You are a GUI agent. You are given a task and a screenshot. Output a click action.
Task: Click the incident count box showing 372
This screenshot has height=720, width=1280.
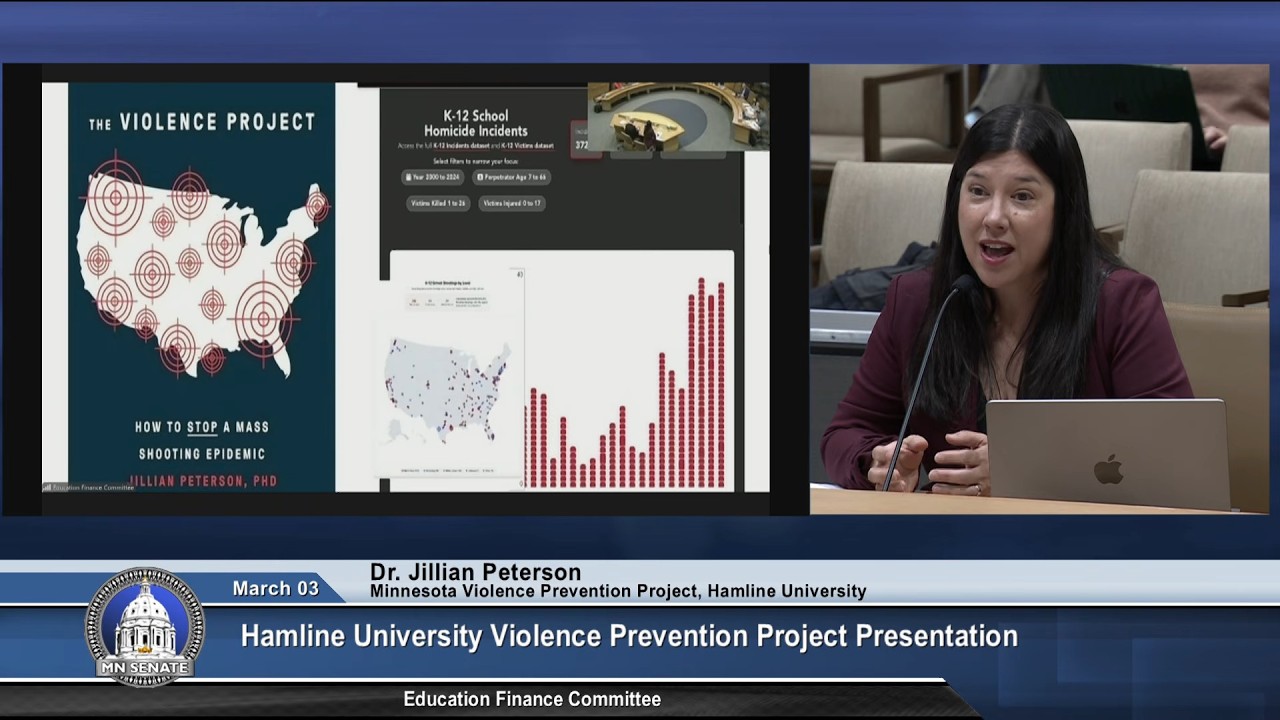pos(579,138)
